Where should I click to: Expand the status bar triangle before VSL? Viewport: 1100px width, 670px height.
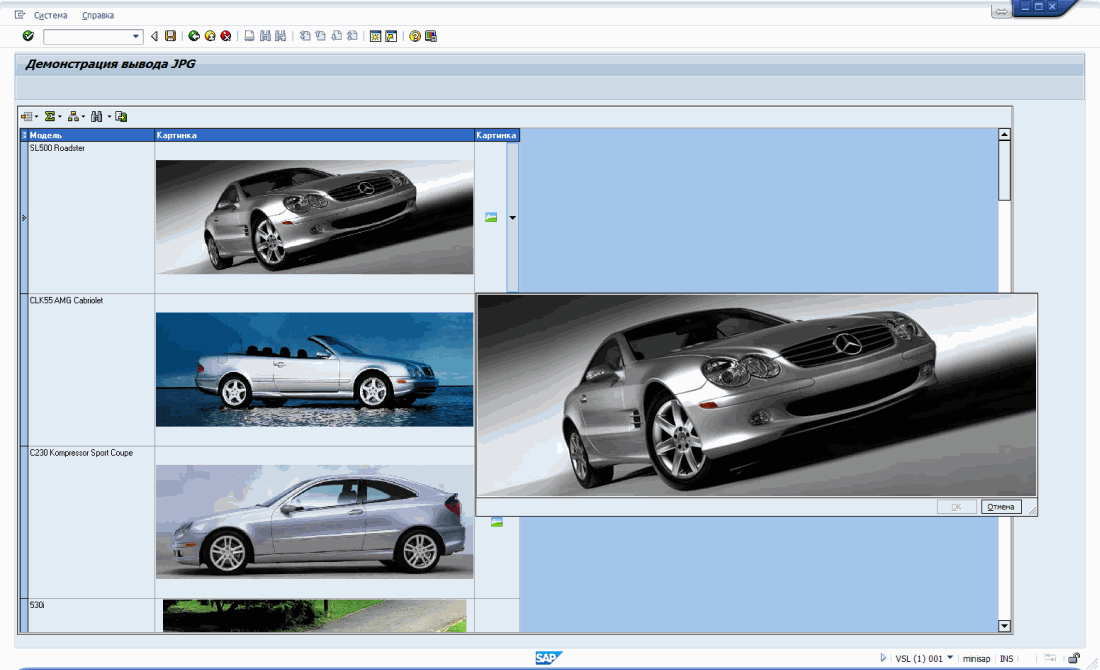(x=883, y=658)
